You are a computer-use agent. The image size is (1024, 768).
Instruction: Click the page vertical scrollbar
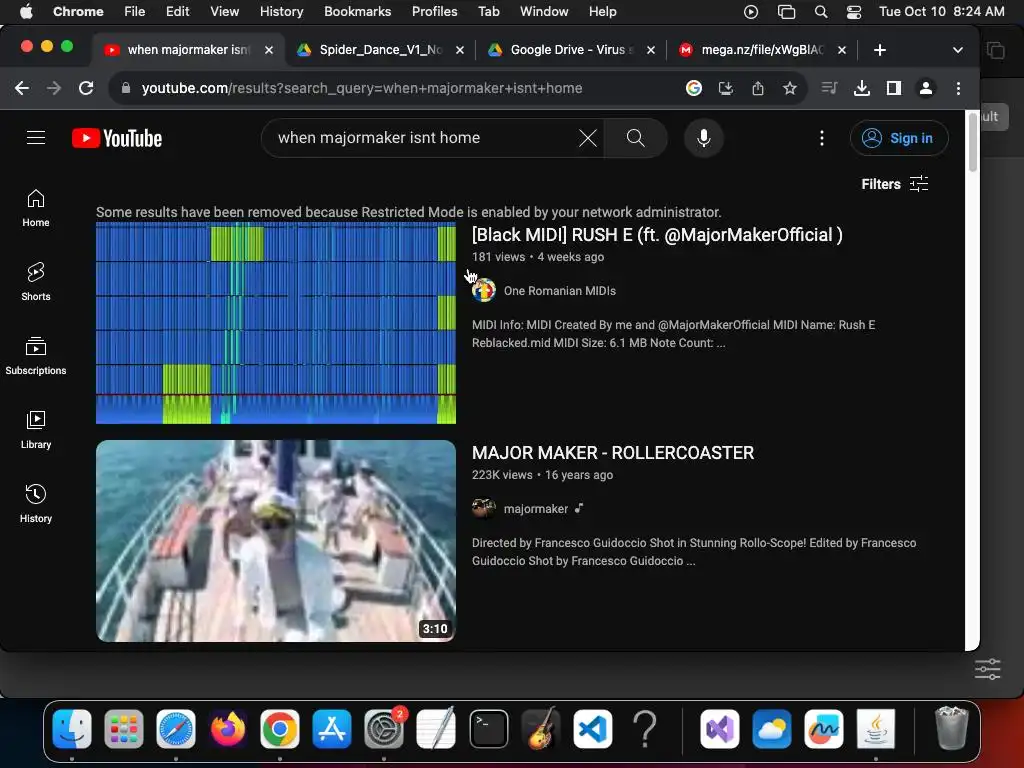(x=972, y=144)
